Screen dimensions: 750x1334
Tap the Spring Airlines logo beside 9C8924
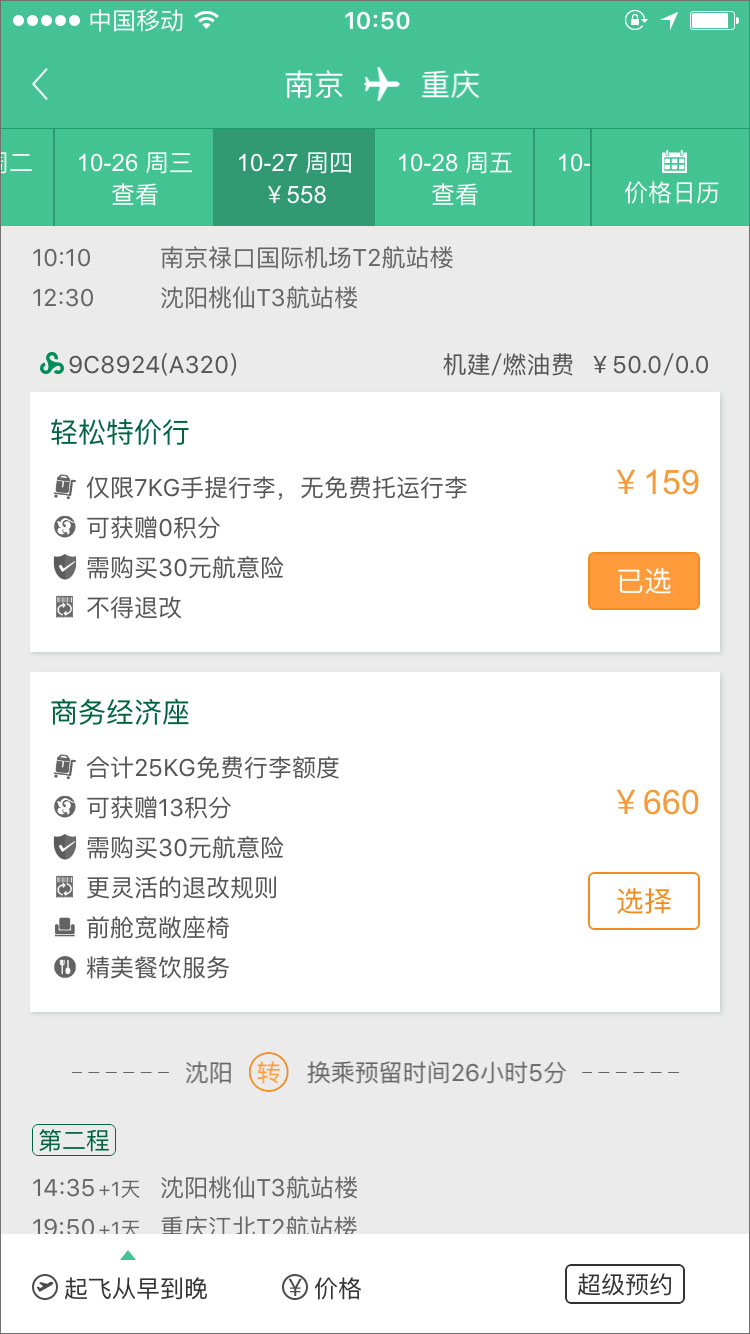coord(51,365)
